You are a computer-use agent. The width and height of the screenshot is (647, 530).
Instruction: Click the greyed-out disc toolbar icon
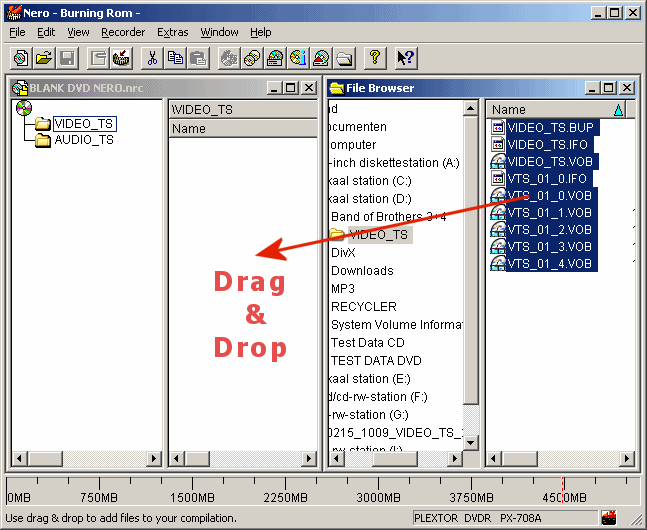[x=229, y=58]
